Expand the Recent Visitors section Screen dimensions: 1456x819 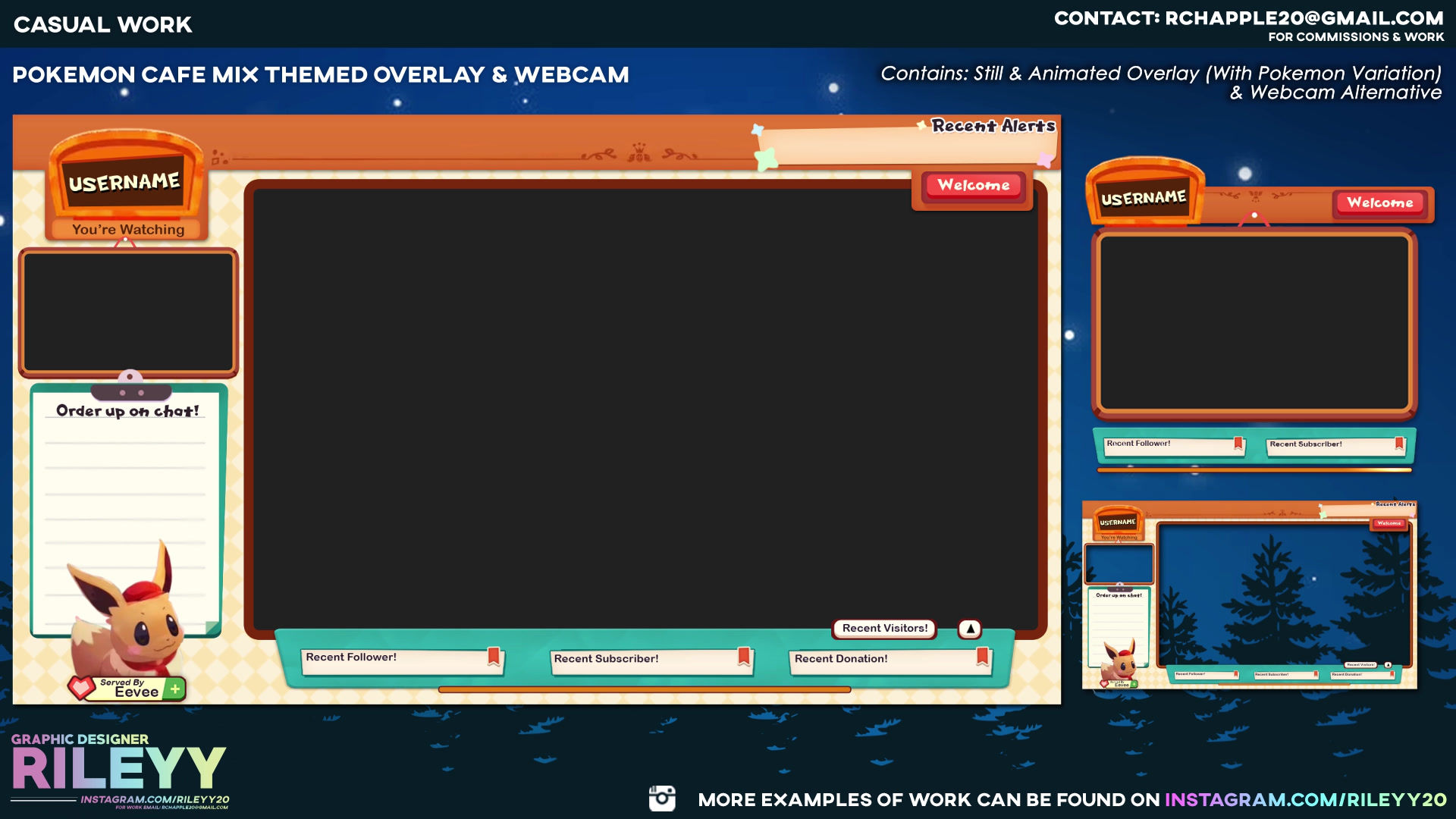pos(883,628)
